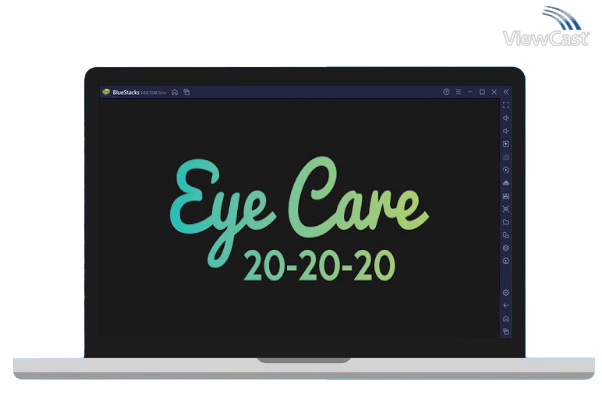Open the sync operations circular icon
Screen dimensions: 602x414
506,170
